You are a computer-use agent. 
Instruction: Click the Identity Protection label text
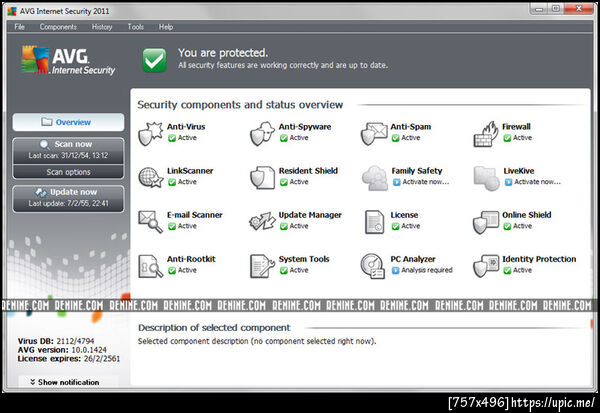[539, 259]
